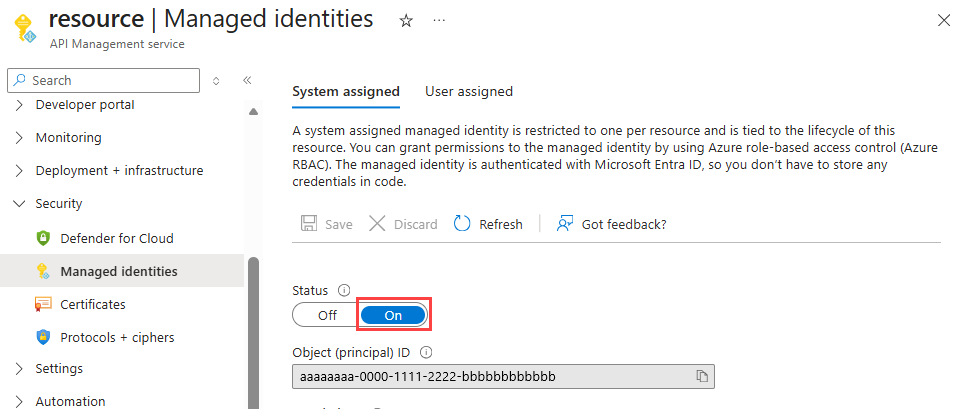Copy the Object ID to clipboard
Viewport: 956px width, 409px height.
pyautogui.click(x=702, y=376)
